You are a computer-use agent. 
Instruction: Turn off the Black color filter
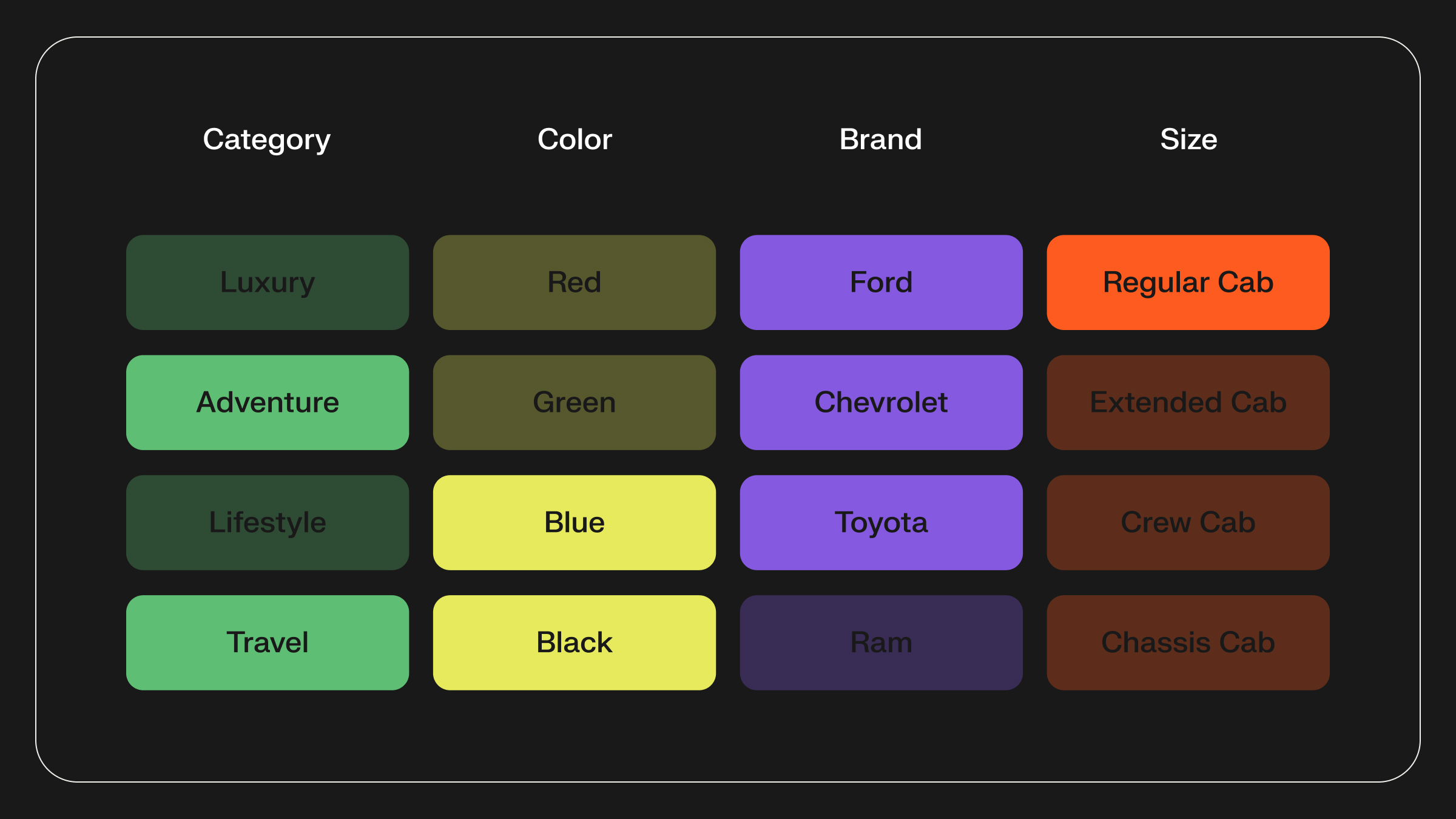click(575, 643)
